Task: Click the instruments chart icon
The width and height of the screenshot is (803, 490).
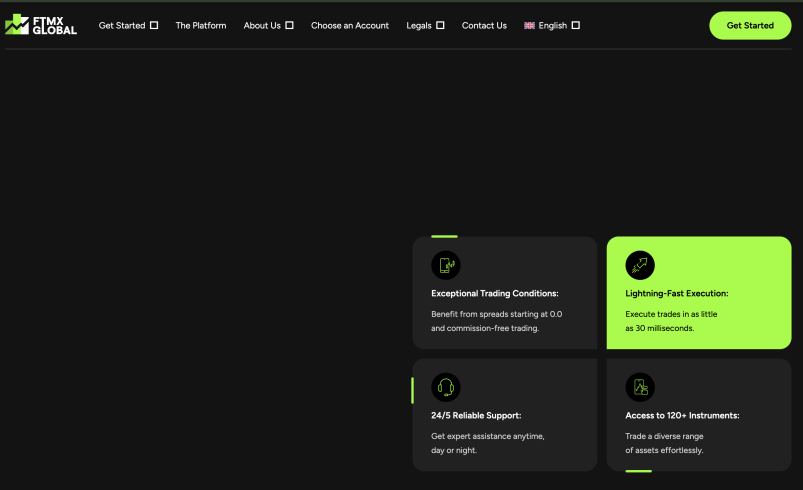Action: pyautogui.click(x=640, y=387)
